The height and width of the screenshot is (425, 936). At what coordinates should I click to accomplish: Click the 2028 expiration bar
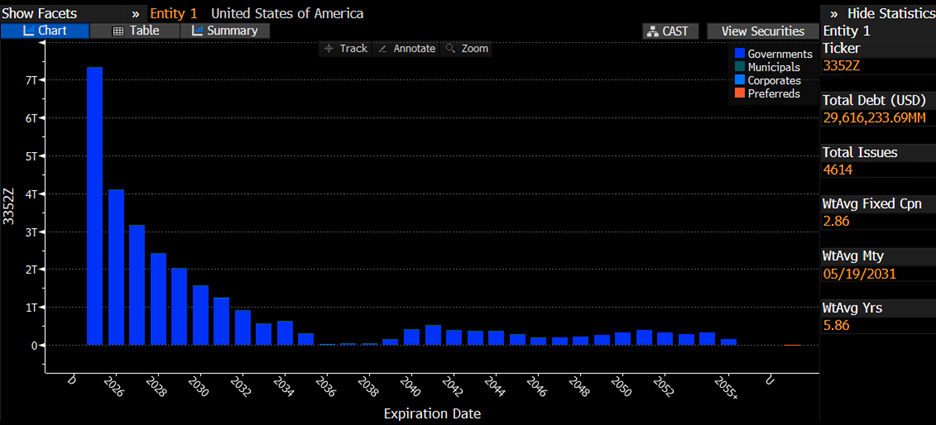tap(158, 299)
